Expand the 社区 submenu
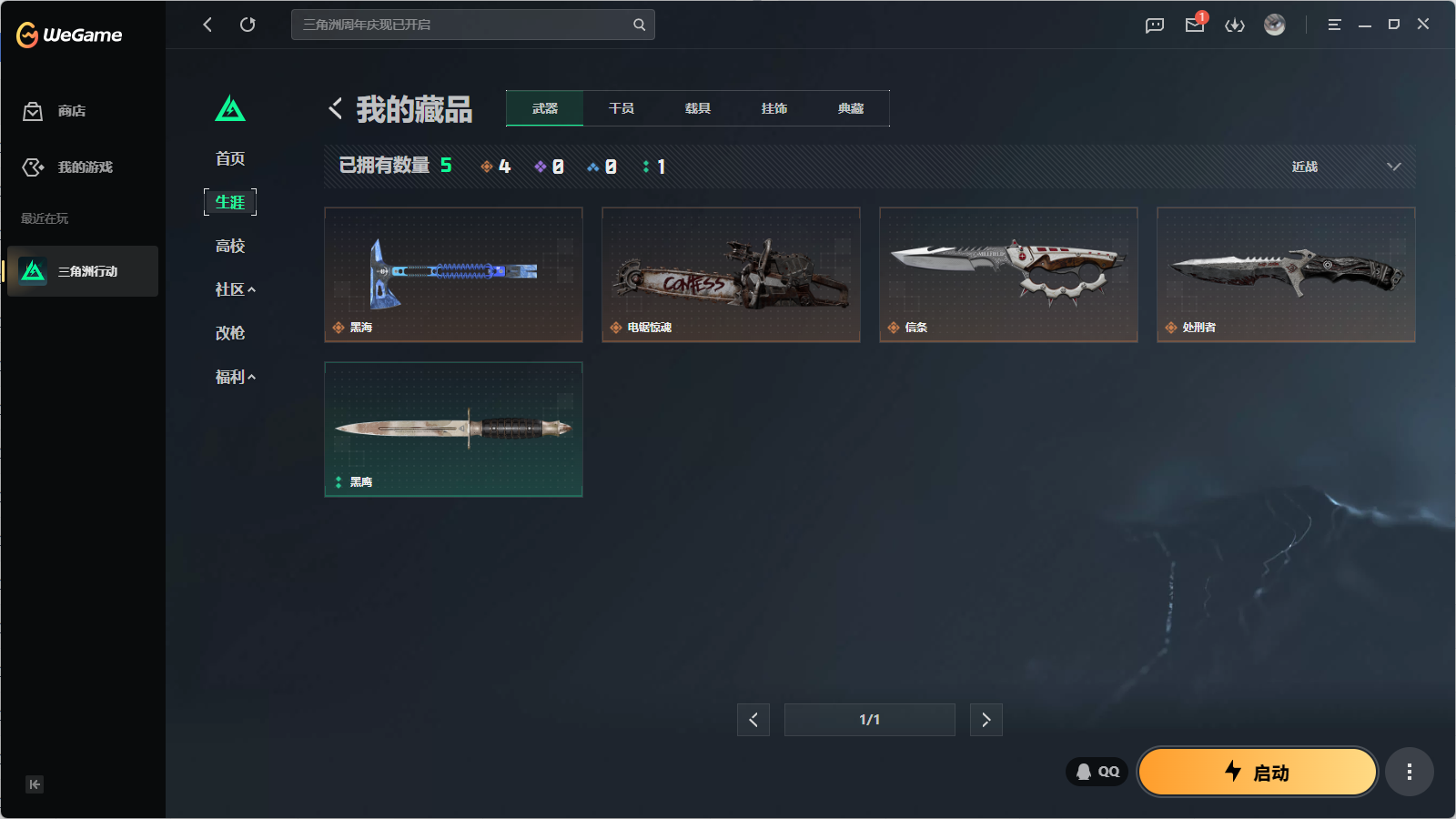Viewport: 1456px width, 819px height. coord(235,289)
